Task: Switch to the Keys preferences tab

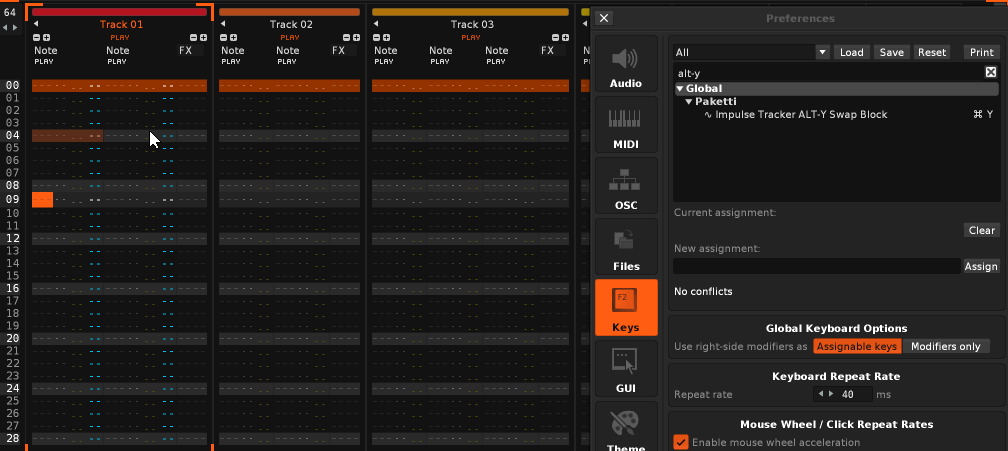Action: coord(626,308)
